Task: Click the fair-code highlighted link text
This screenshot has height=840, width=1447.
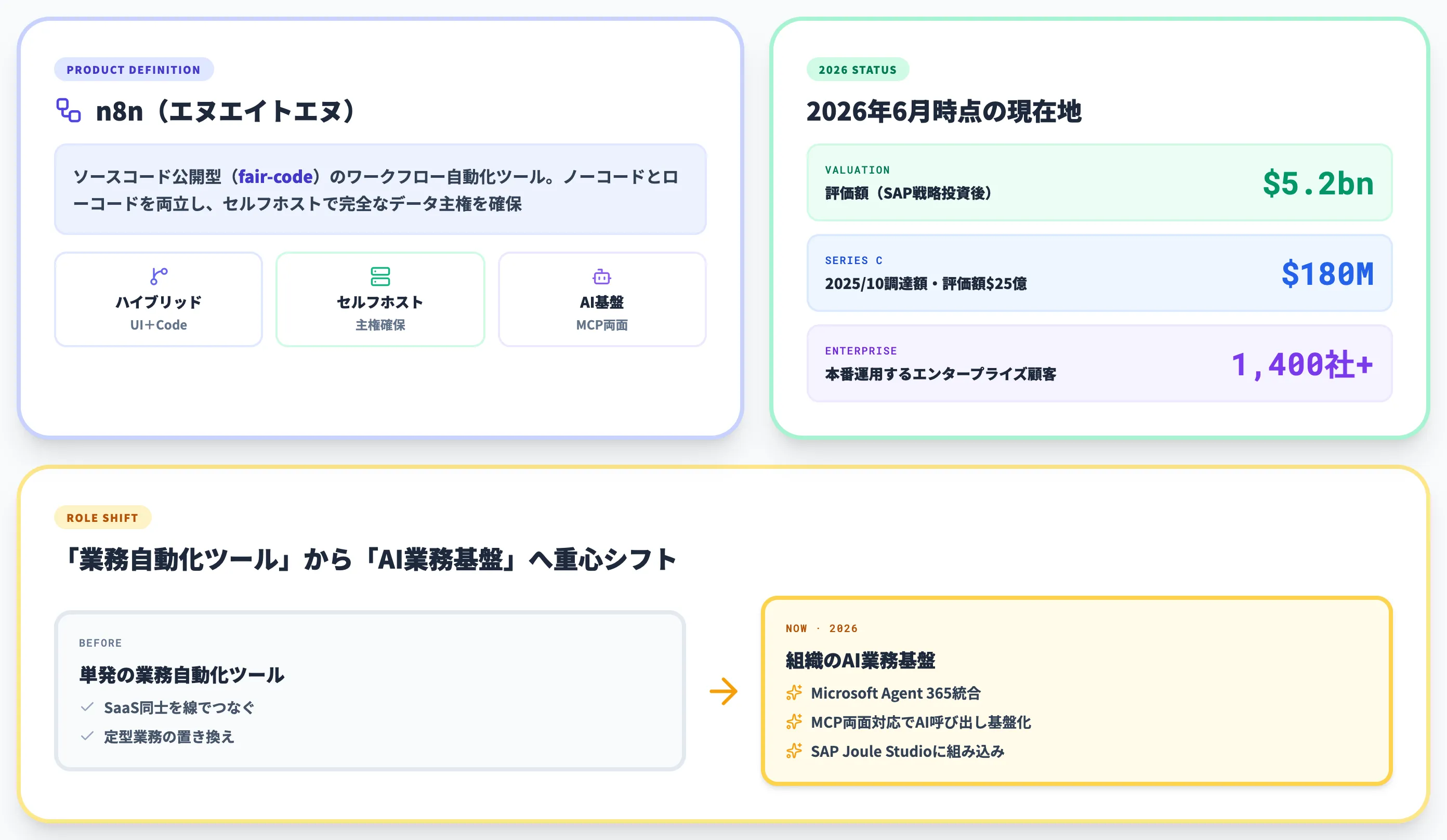Action: (275, 176)
